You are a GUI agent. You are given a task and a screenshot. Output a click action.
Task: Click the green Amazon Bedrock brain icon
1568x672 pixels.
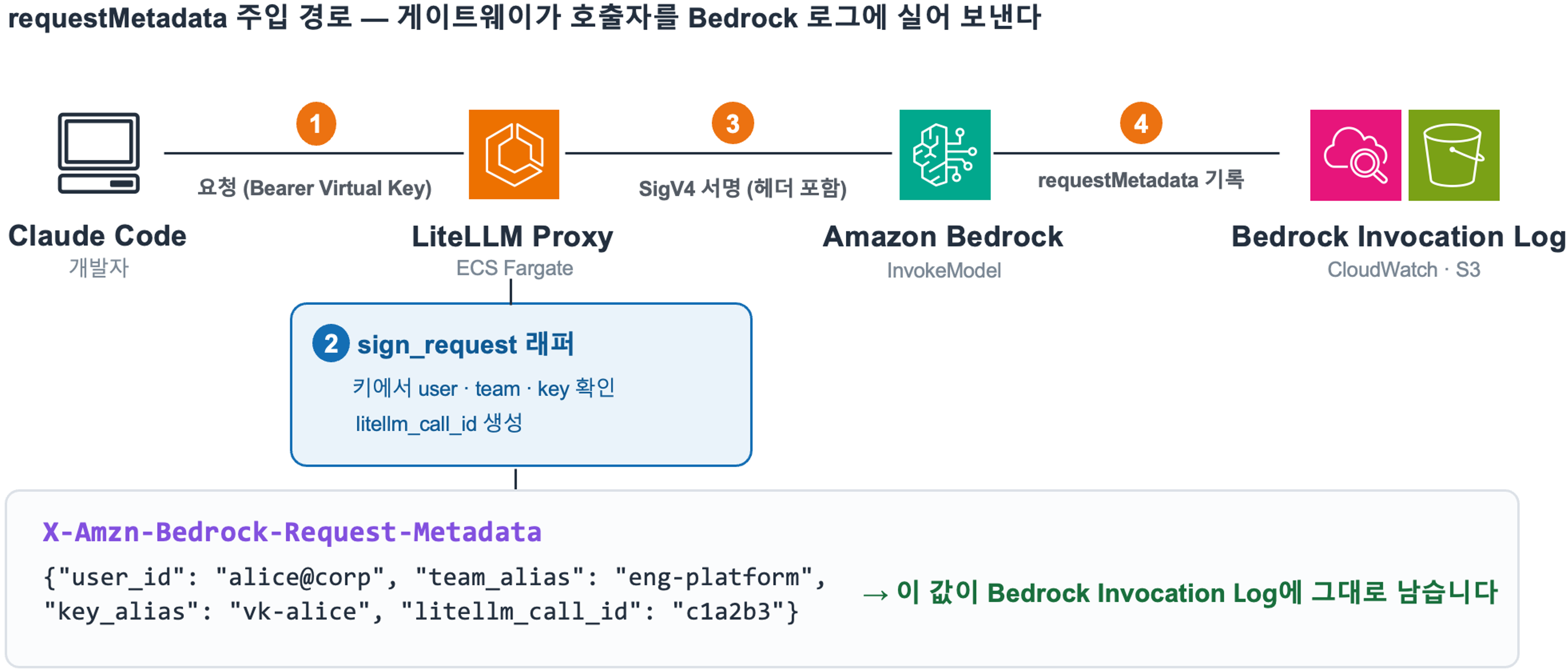tap(945, 155)
